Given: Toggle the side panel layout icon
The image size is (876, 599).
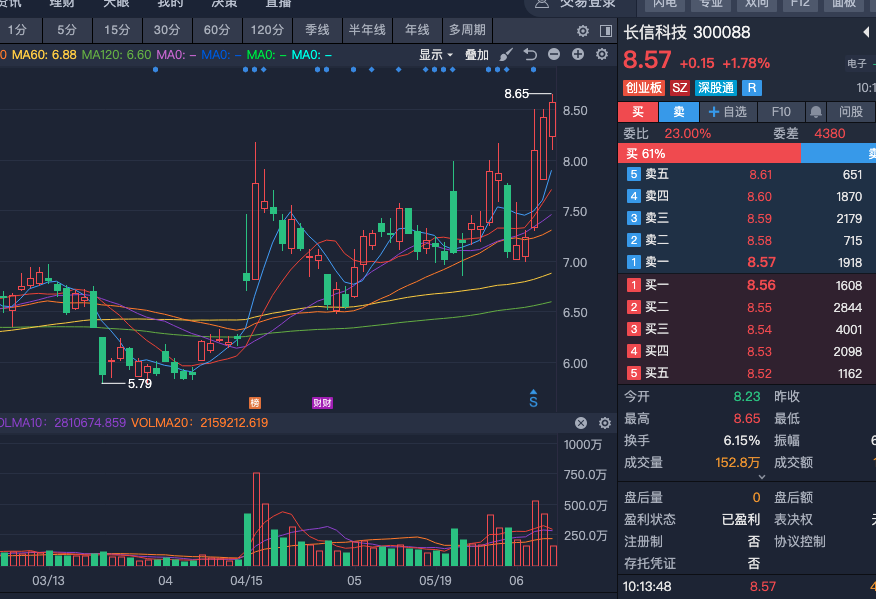Looking at the screenshot, I should (606, 31).
